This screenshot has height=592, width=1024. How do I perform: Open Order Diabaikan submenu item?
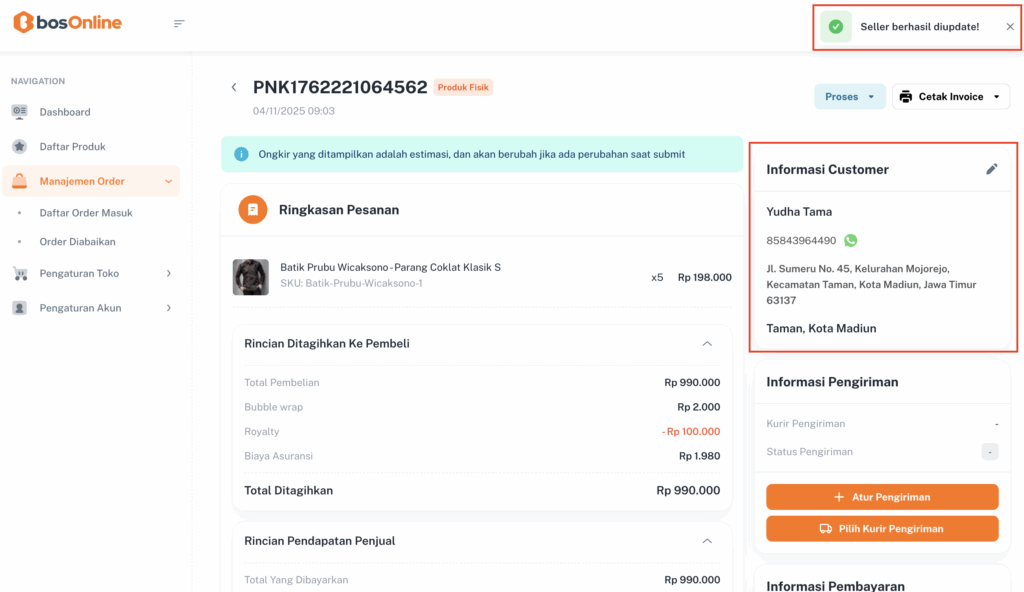[78, 242]
